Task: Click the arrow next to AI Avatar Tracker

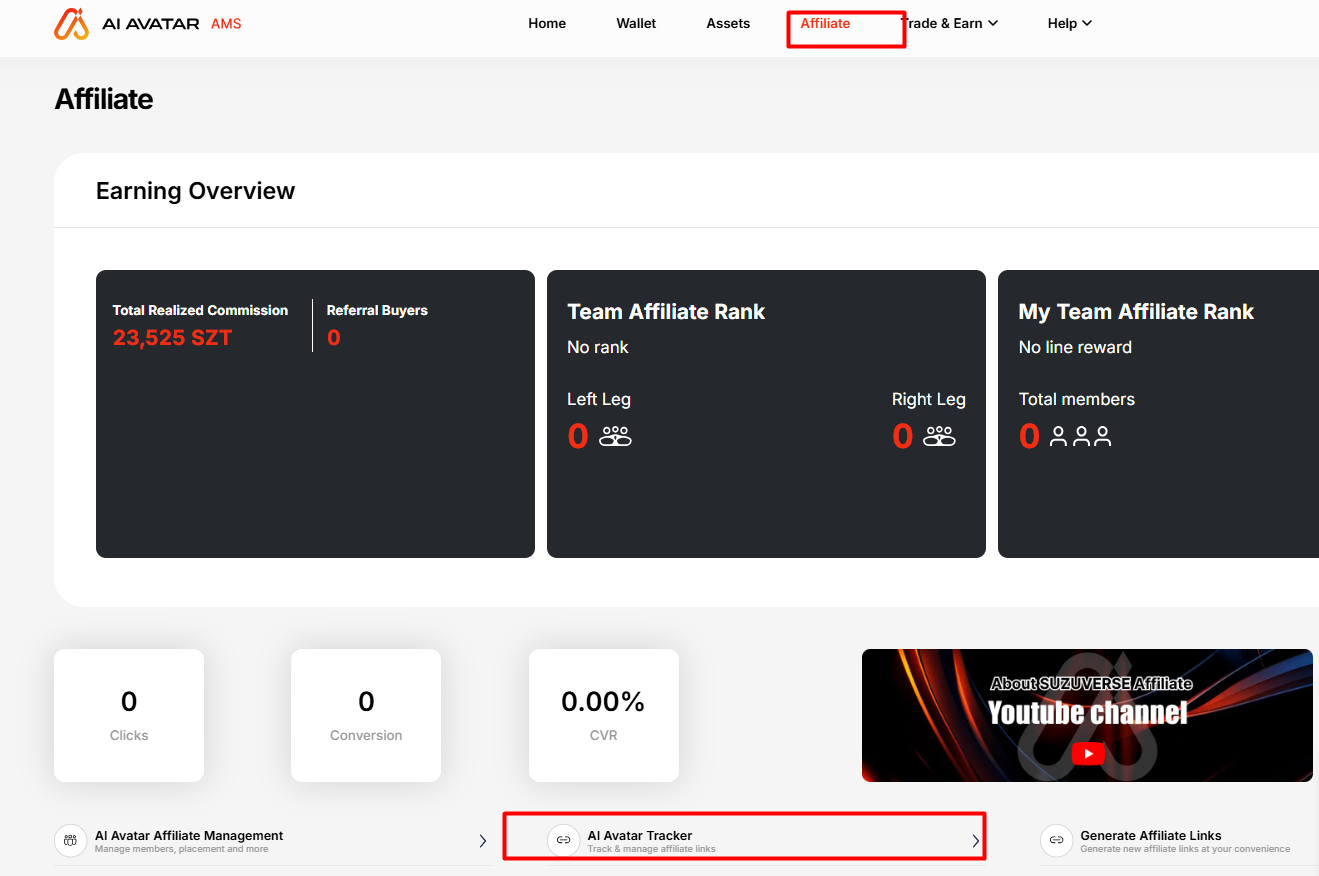Action: tap(976, 841)
